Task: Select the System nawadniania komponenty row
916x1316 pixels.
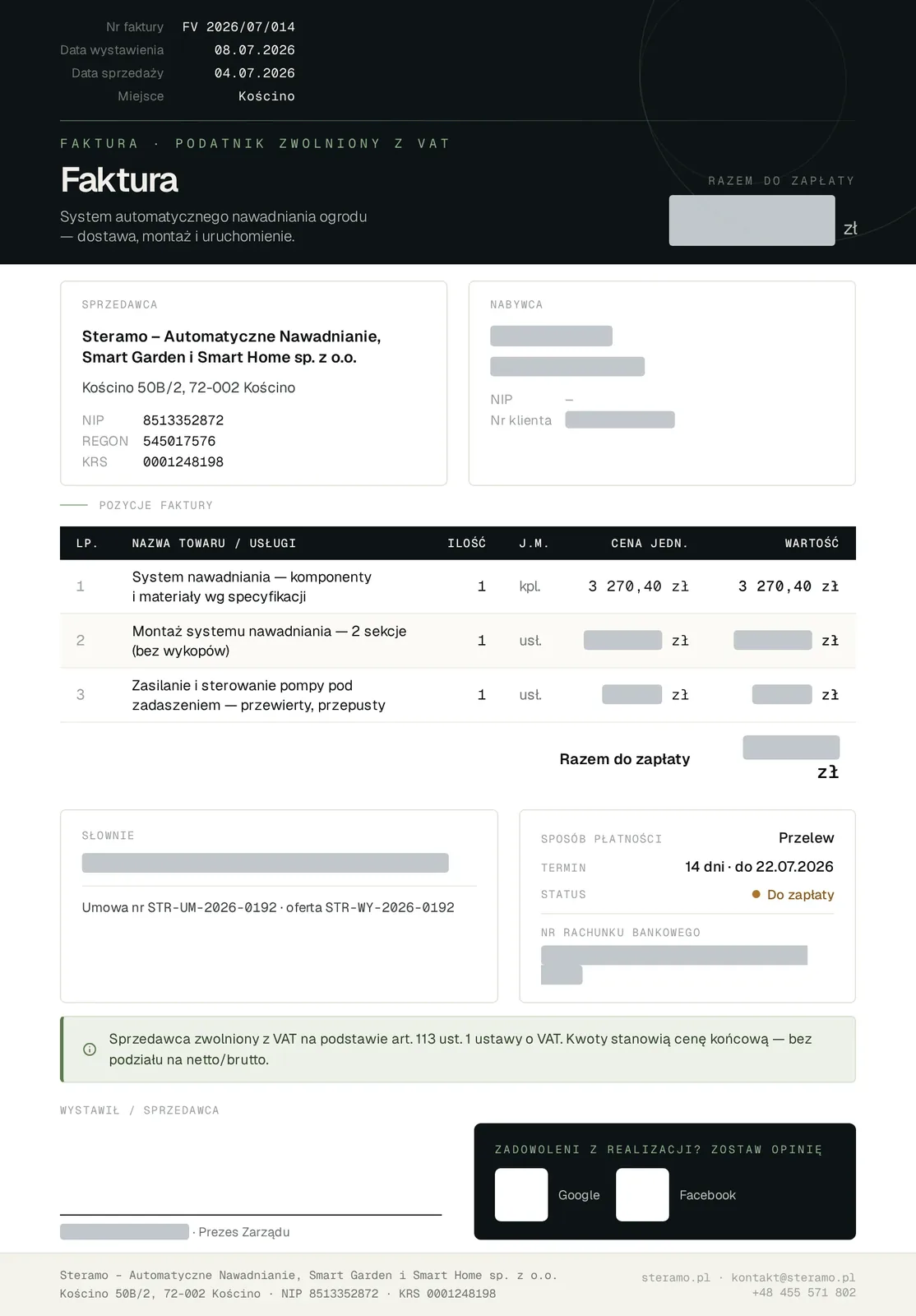Action: tap(458, 586)
